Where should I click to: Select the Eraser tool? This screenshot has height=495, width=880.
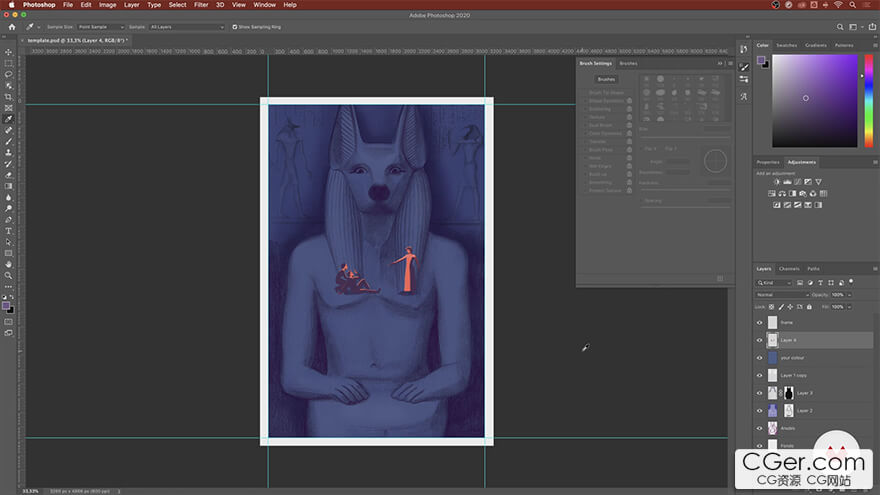point(8,175)
